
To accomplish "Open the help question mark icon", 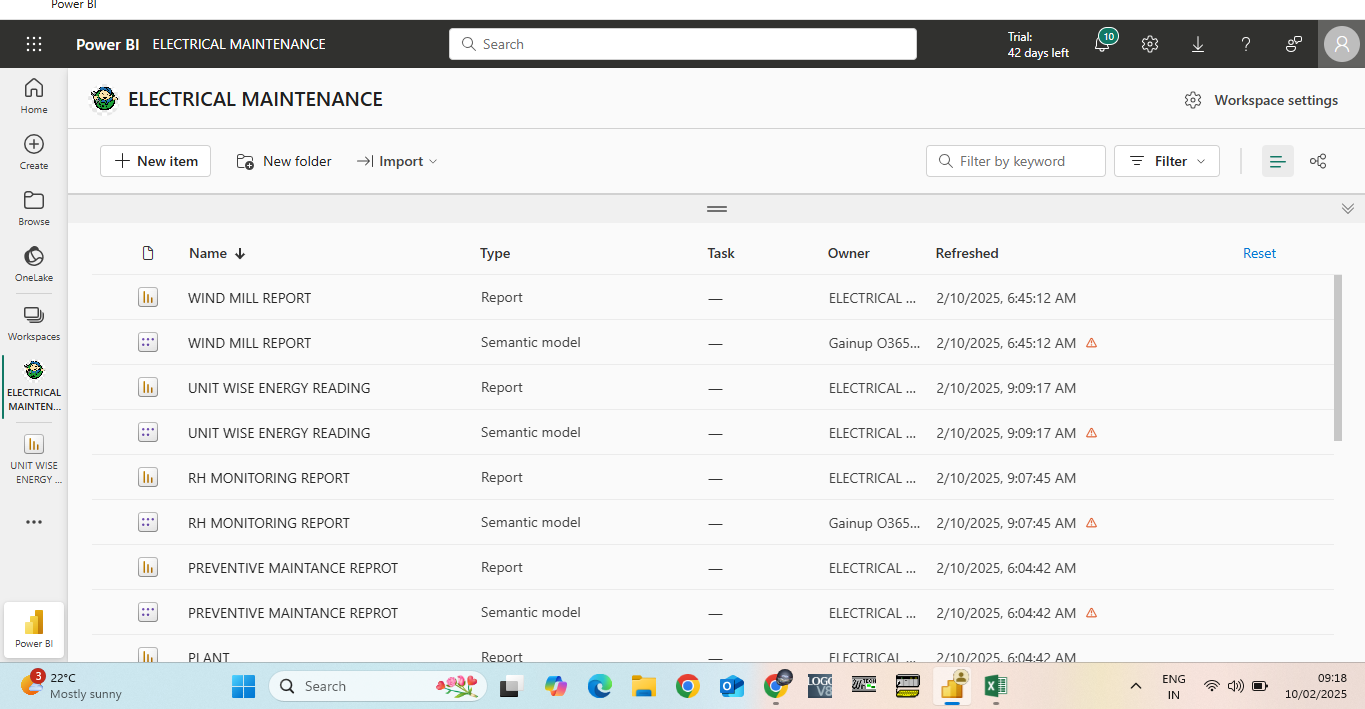I will pos(1246,44).
